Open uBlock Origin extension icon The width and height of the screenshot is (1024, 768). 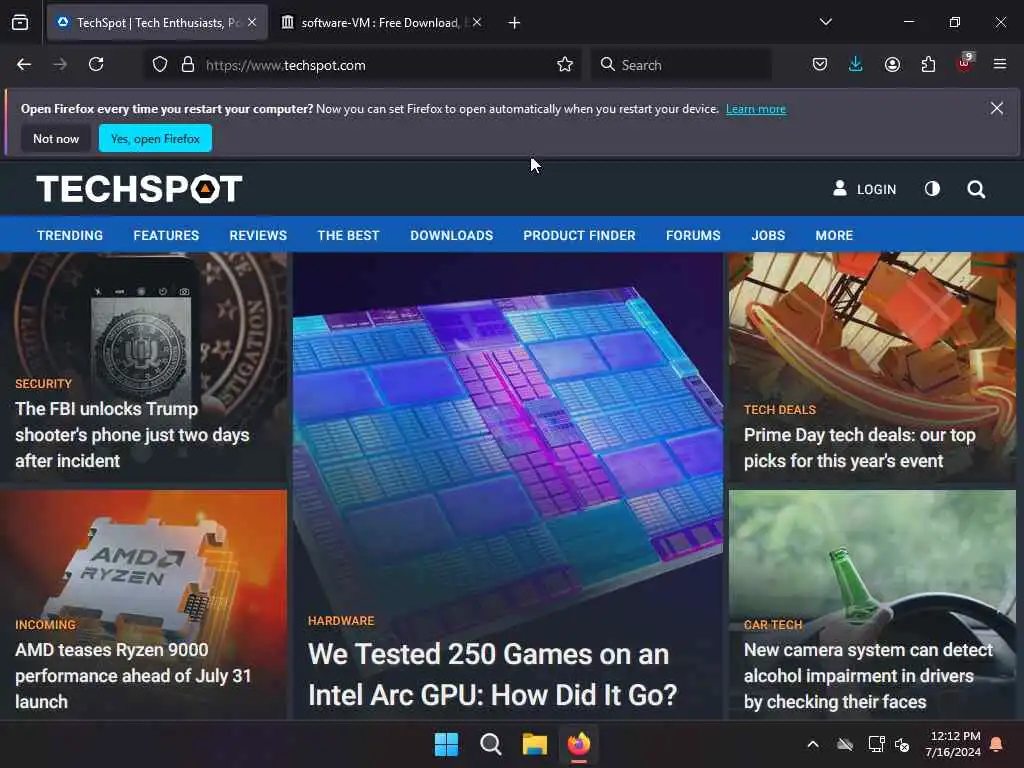(x=965, y=63)
